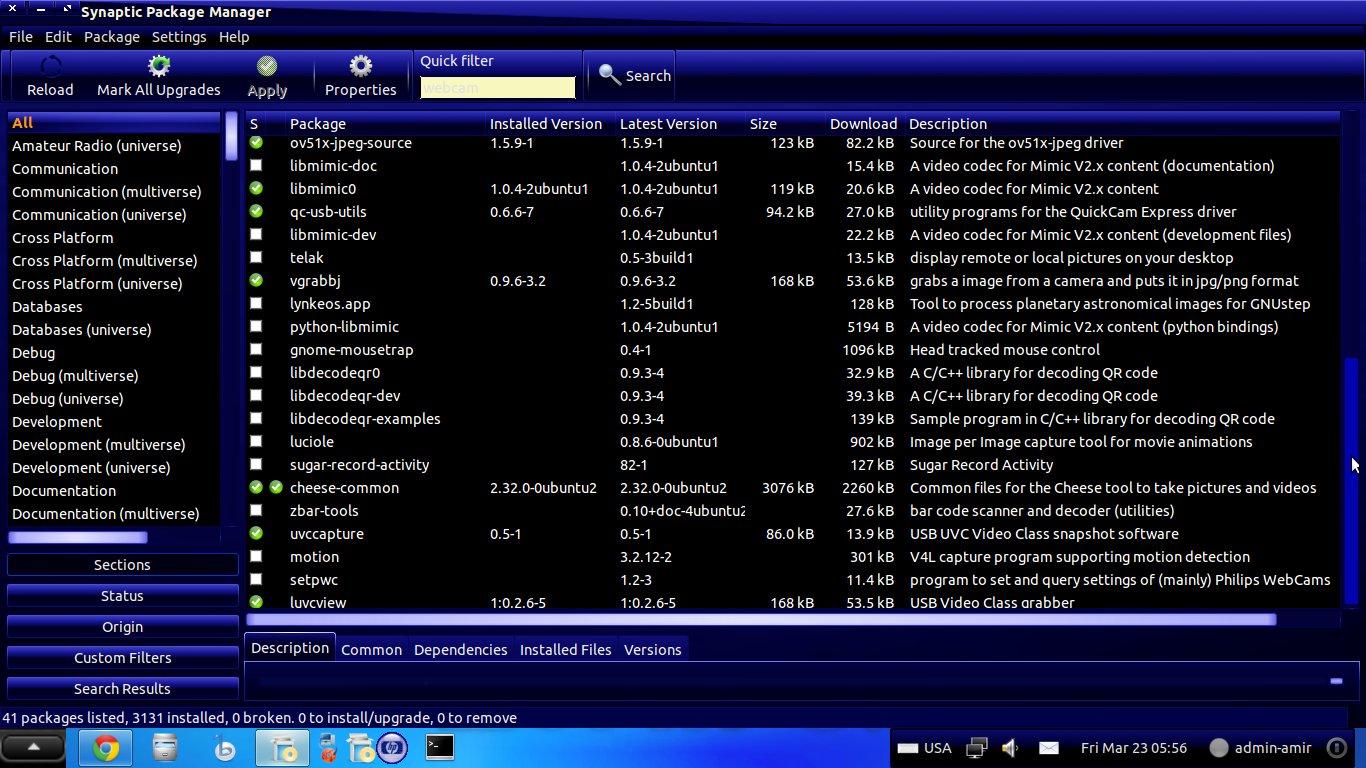Click the Apply toolbar icon
The width and height of the screenshot is (1366, 768).
click(267, 66)
